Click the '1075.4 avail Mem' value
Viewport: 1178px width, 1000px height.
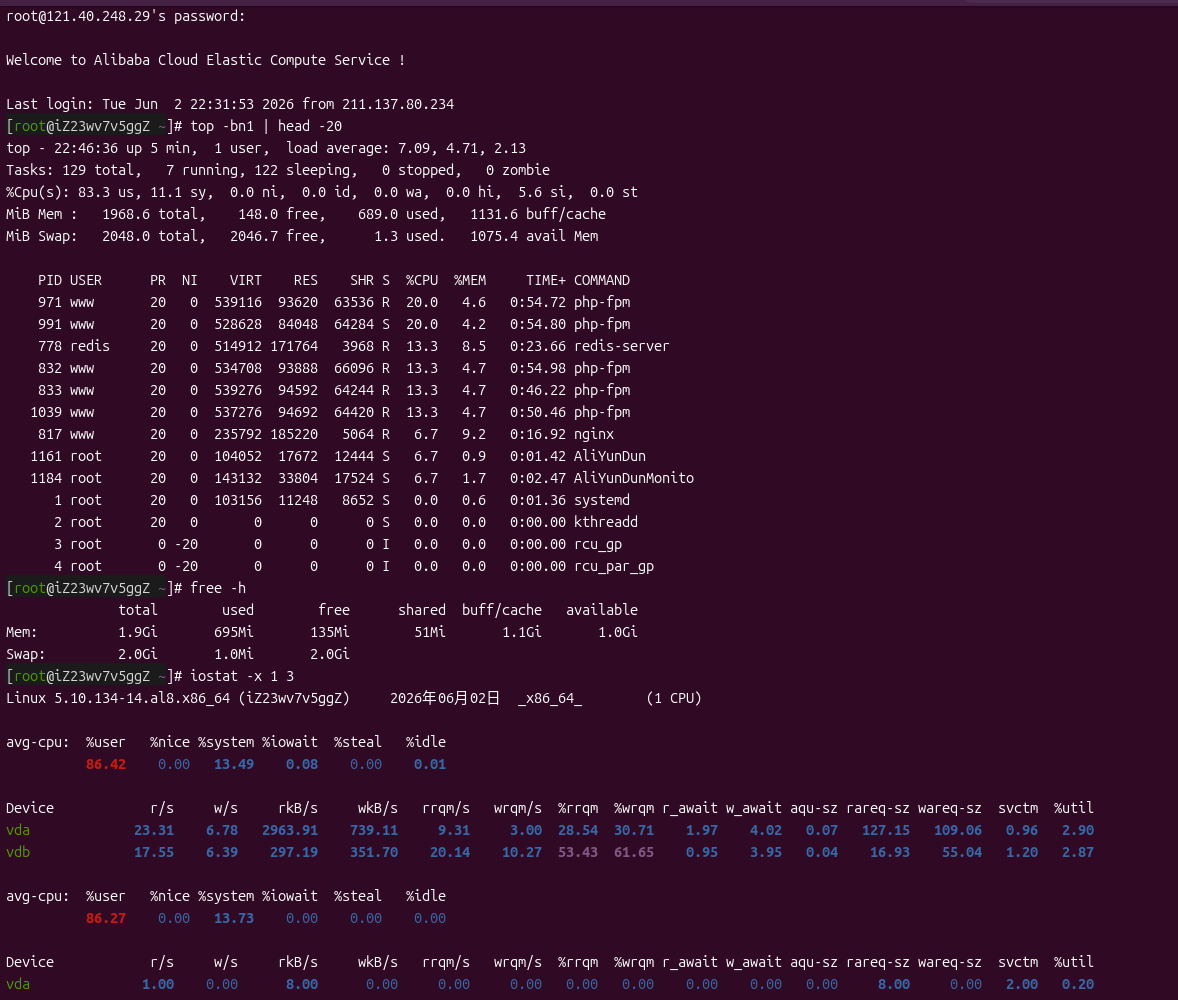(x=534, y=236)
